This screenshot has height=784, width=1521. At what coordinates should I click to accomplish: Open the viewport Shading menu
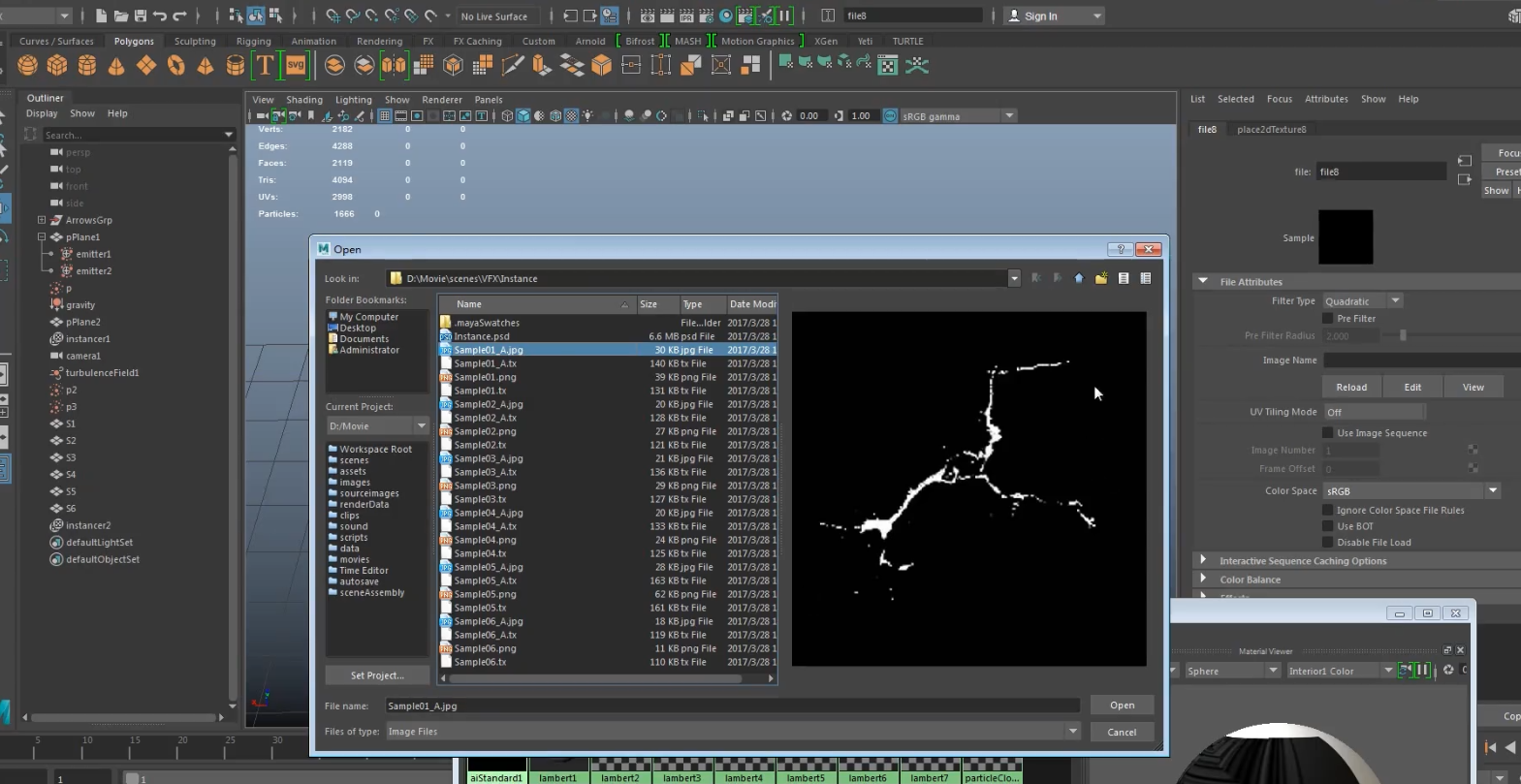tap(304, 99)
